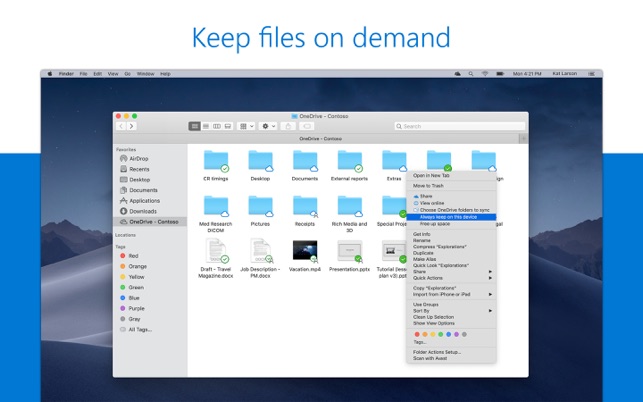Switch to list view in toolbar
This screenshot has width=643, height=402.
[x=206, y=126]
